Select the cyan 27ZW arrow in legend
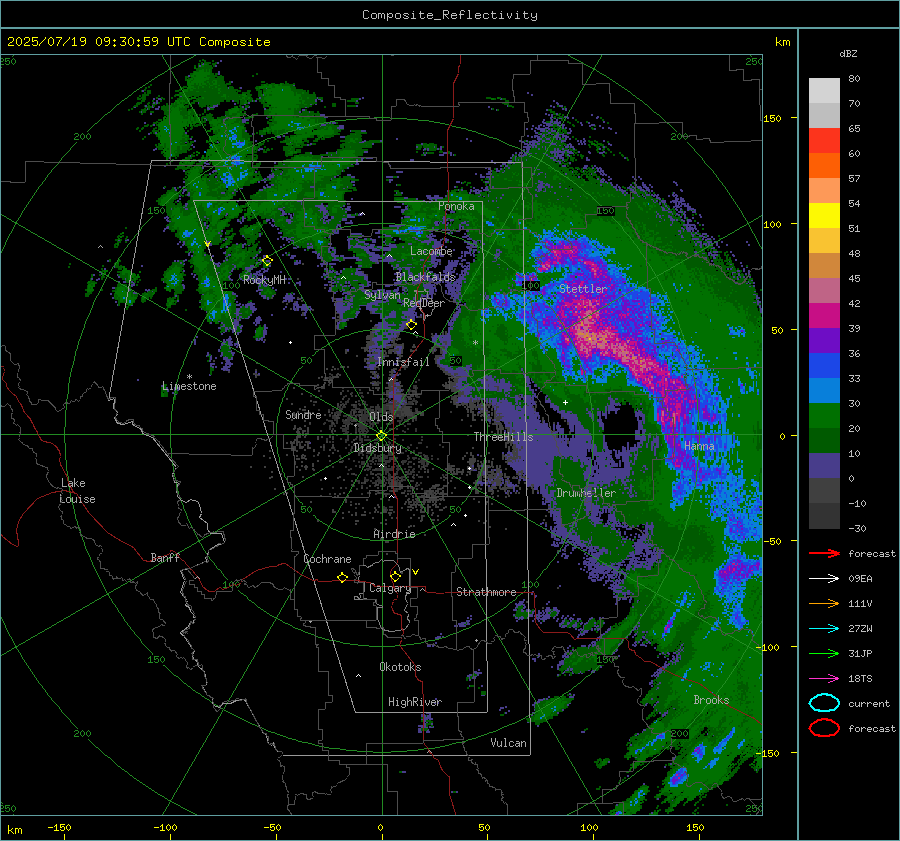This screenshot has width=900, height=841. click(824, 629)
